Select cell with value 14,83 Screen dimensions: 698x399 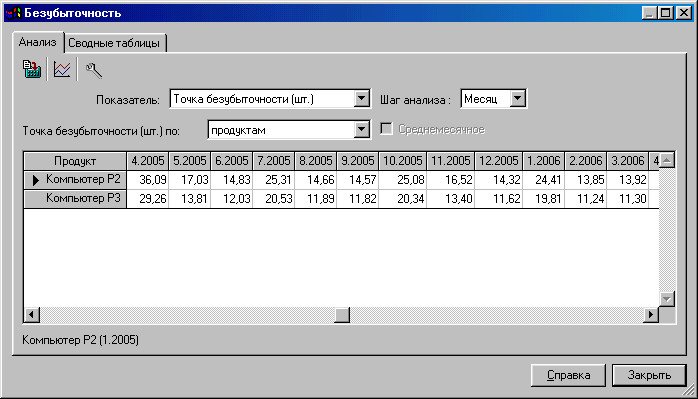(x=231, y=180)
